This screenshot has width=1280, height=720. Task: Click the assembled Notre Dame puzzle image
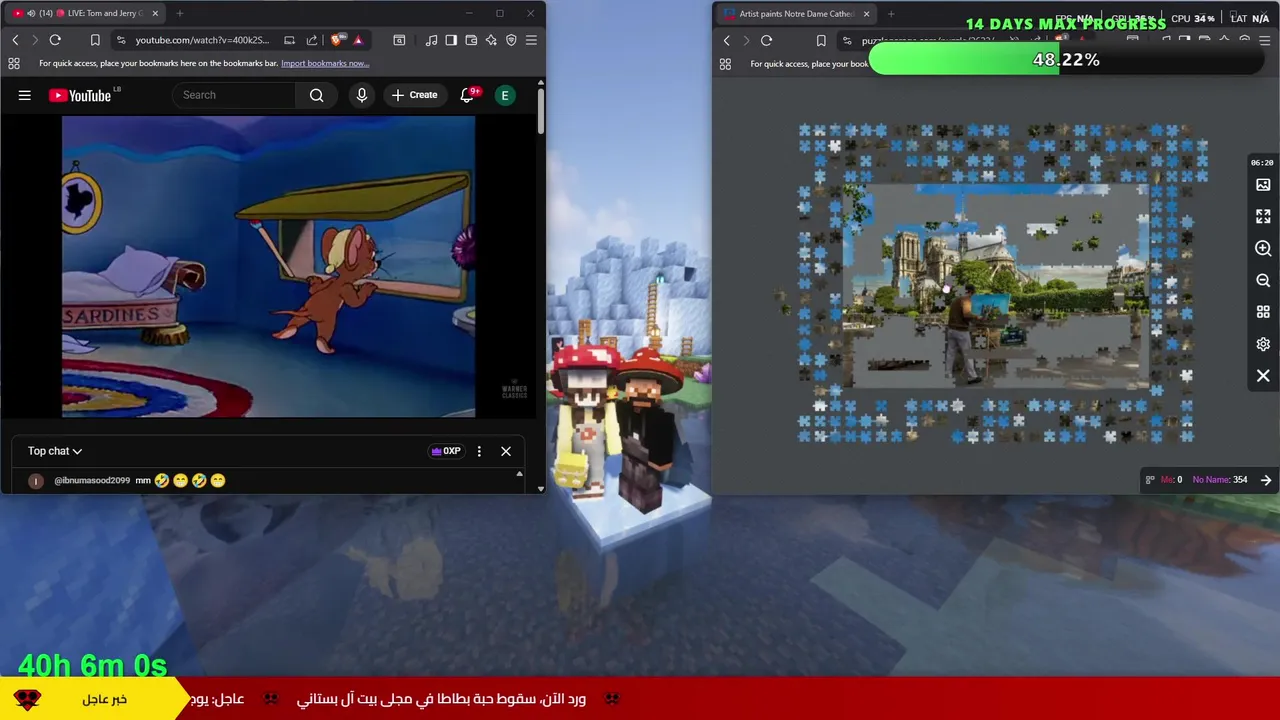click(995, 285)
